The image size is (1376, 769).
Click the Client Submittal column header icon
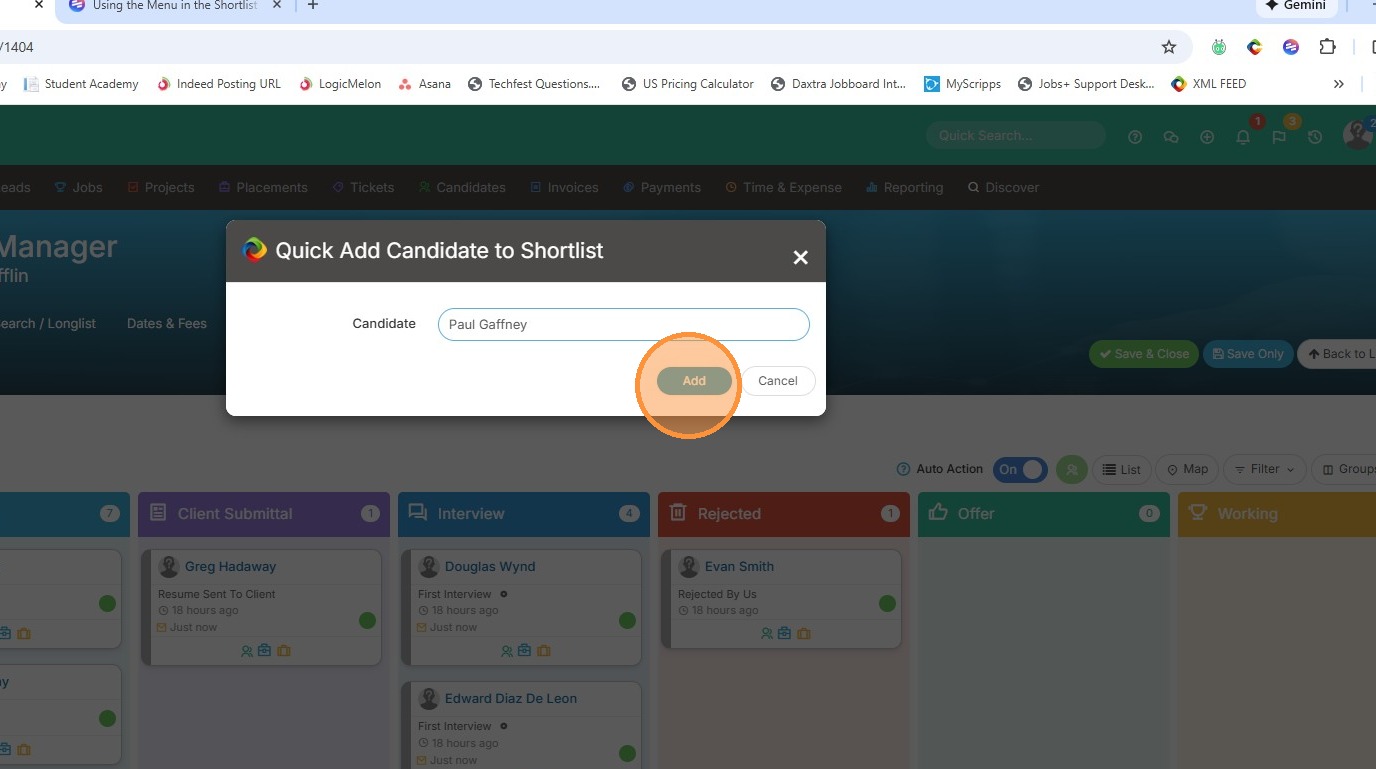[x=158, y=512]
